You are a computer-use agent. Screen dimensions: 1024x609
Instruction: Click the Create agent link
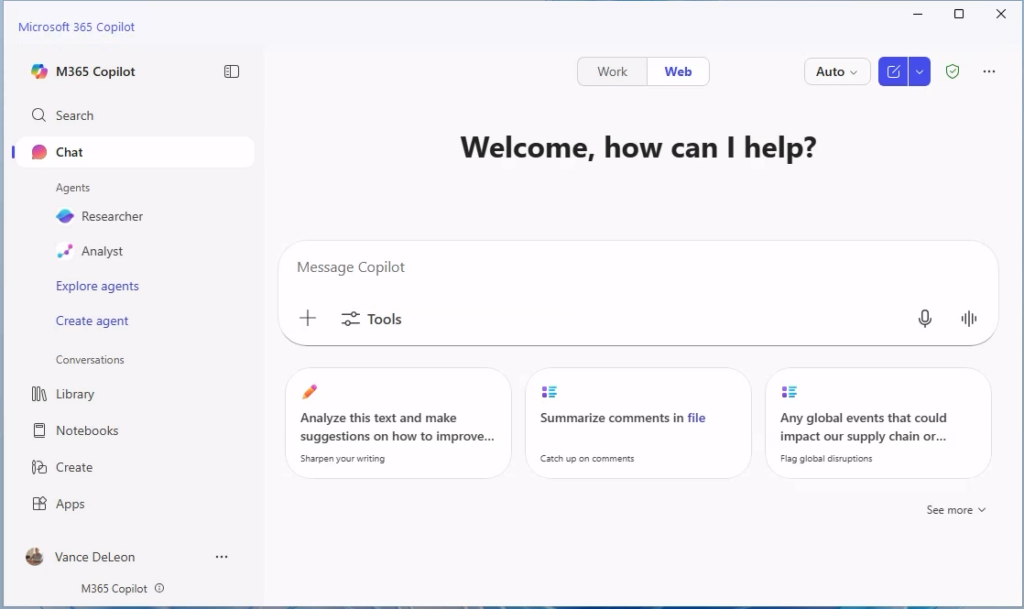point(92,321)
